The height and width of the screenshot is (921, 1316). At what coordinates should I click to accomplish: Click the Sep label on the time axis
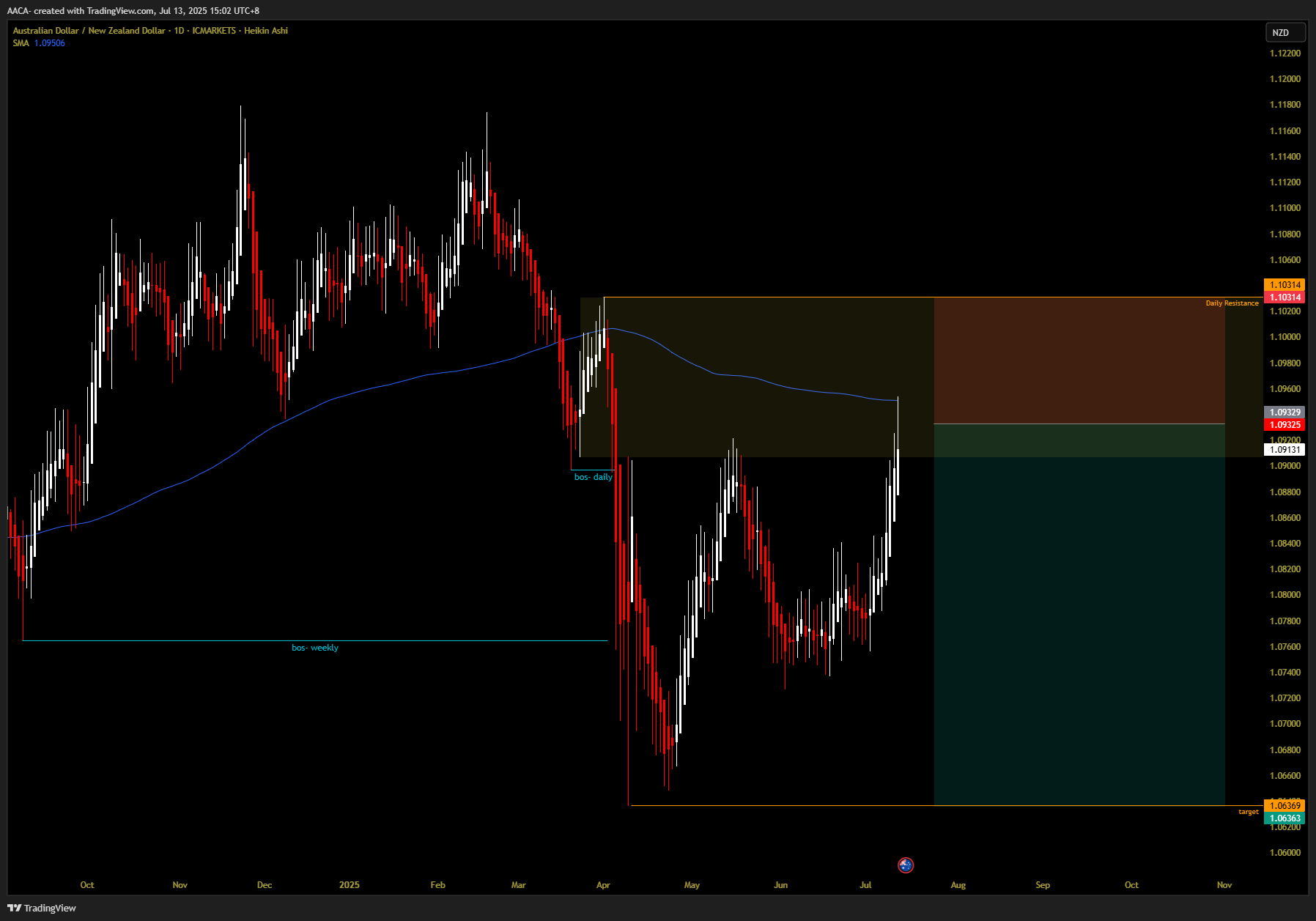click(1043, 885)
